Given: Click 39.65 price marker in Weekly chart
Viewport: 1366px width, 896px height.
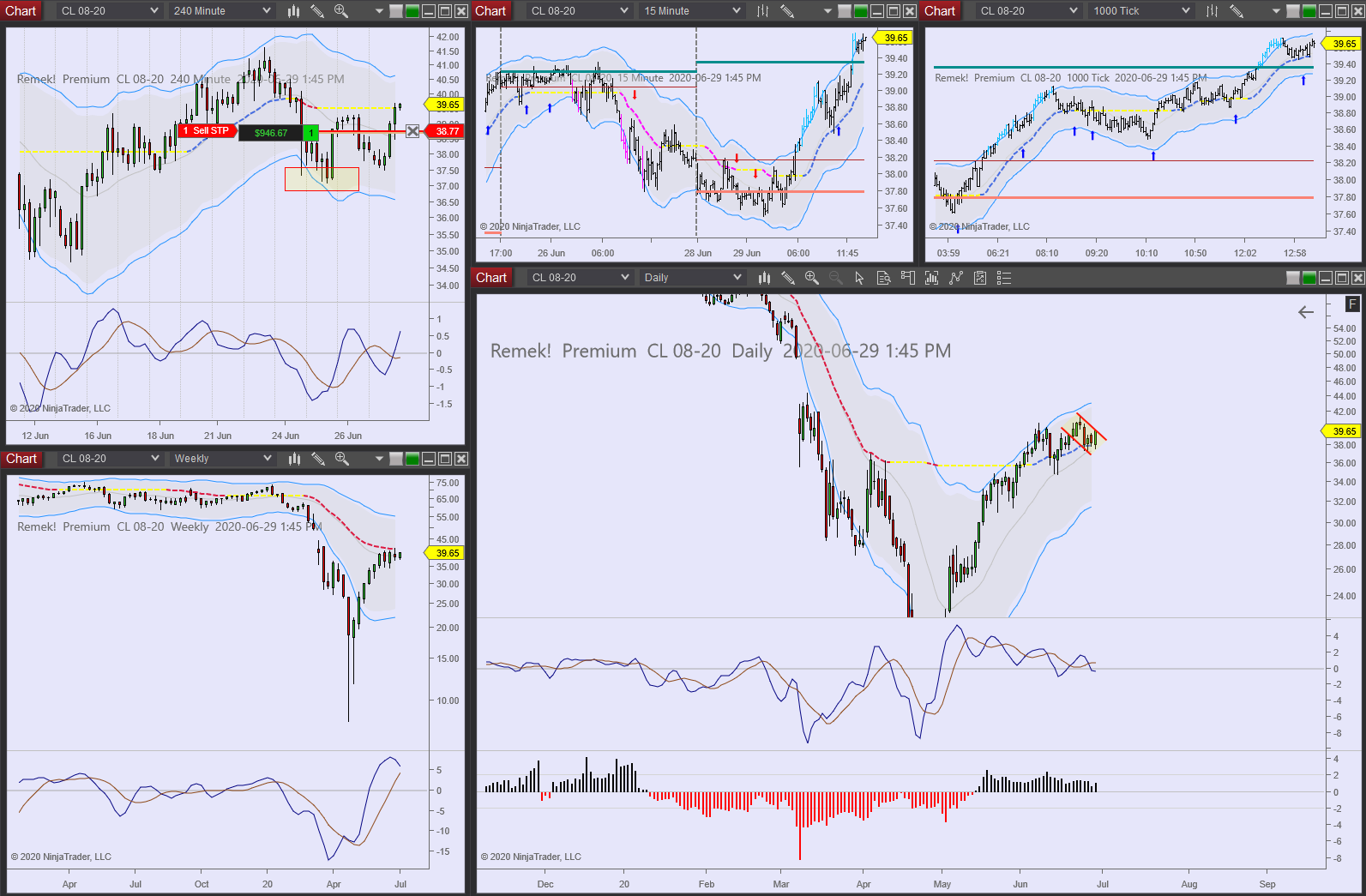Looking at the screenshot, I should (445, 553).
